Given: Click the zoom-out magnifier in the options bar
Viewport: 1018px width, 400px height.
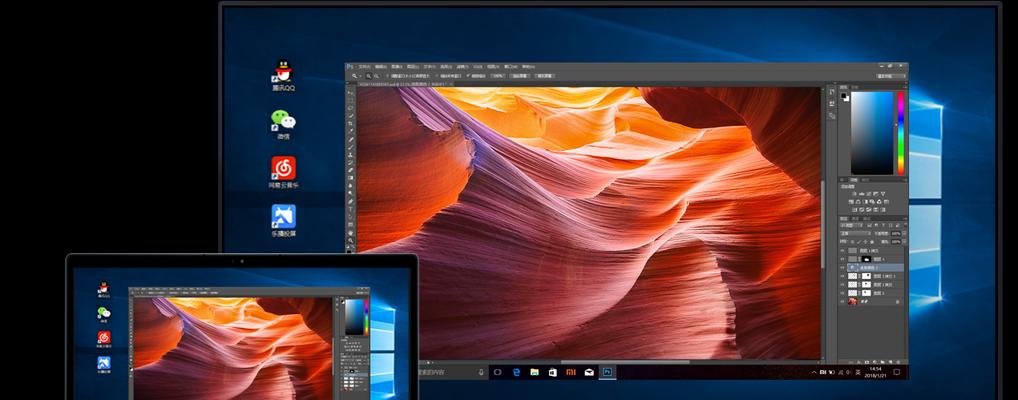Looking at the screenshot, I should pos(377,76).
